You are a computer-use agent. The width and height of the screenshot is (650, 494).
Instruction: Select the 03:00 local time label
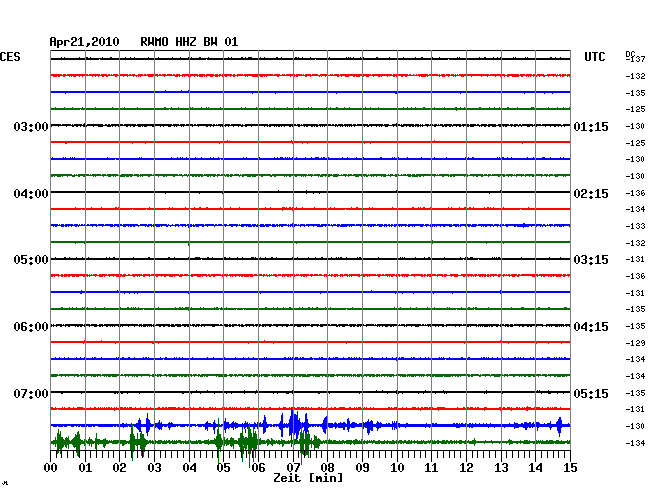[31, 126]
